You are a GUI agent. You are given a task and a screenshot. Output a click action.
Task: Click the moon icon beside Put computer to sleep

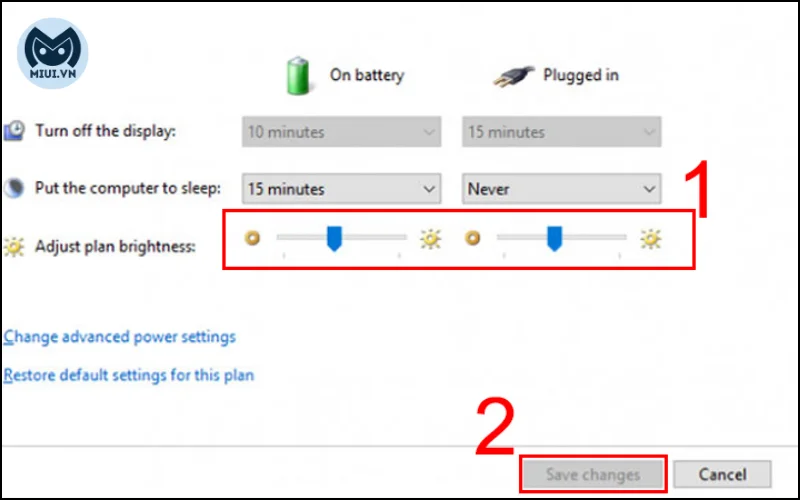click(14, 188)
